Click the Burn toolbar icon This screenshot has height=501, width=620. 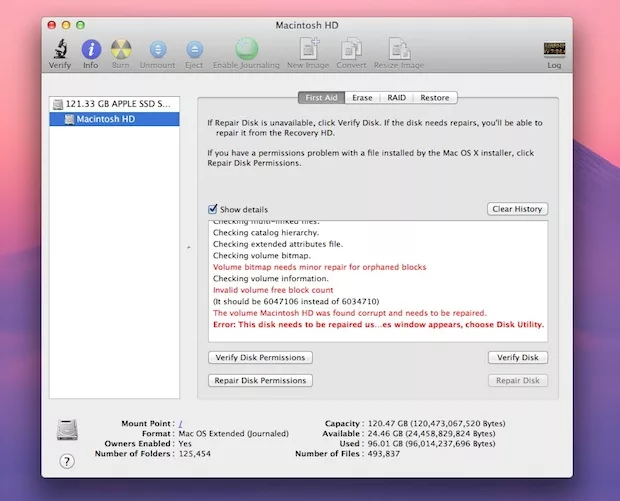(121, 49)
